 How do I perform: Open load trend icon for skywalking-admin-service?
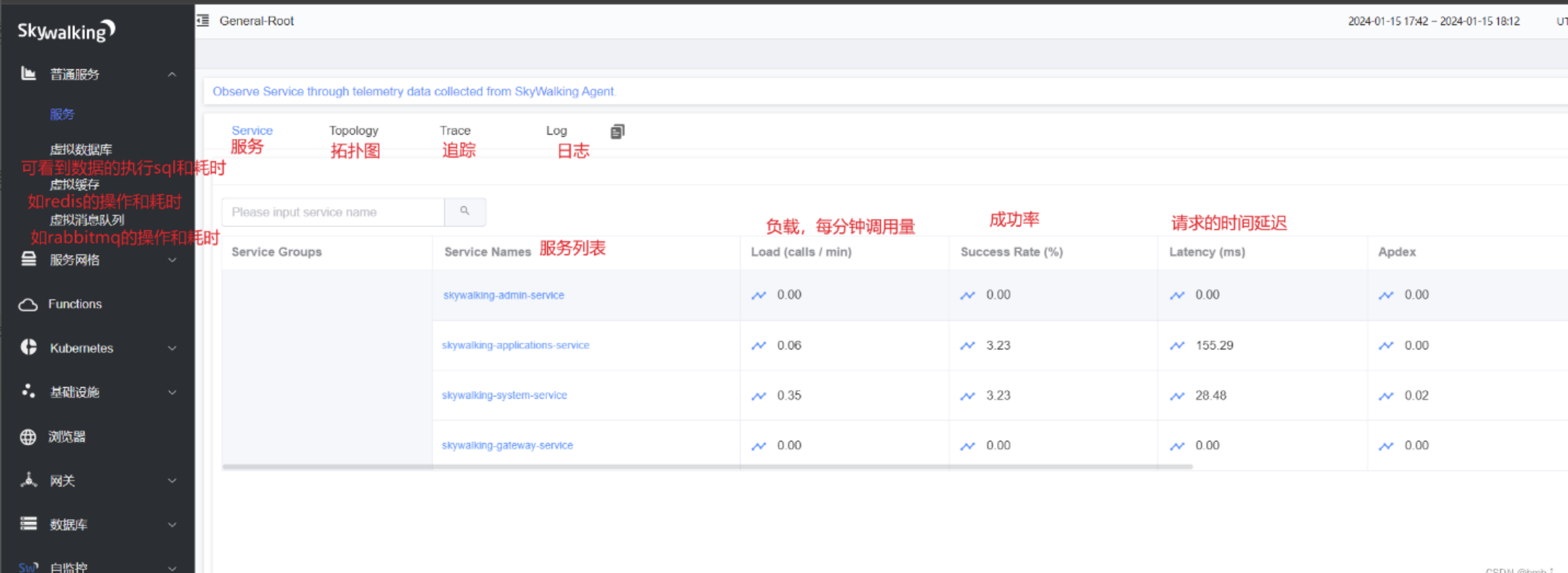coord(759,296)
